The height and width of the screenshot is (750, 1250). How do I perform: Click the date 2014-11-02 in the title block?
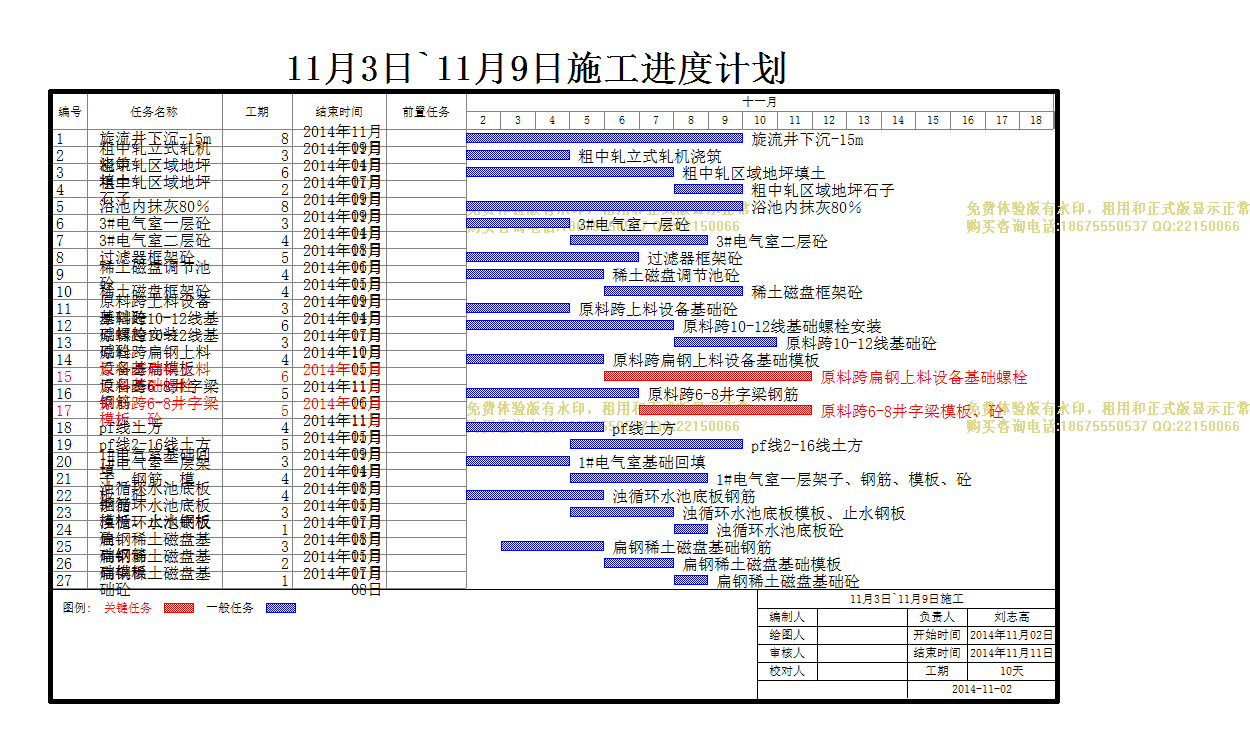point(981,689)
